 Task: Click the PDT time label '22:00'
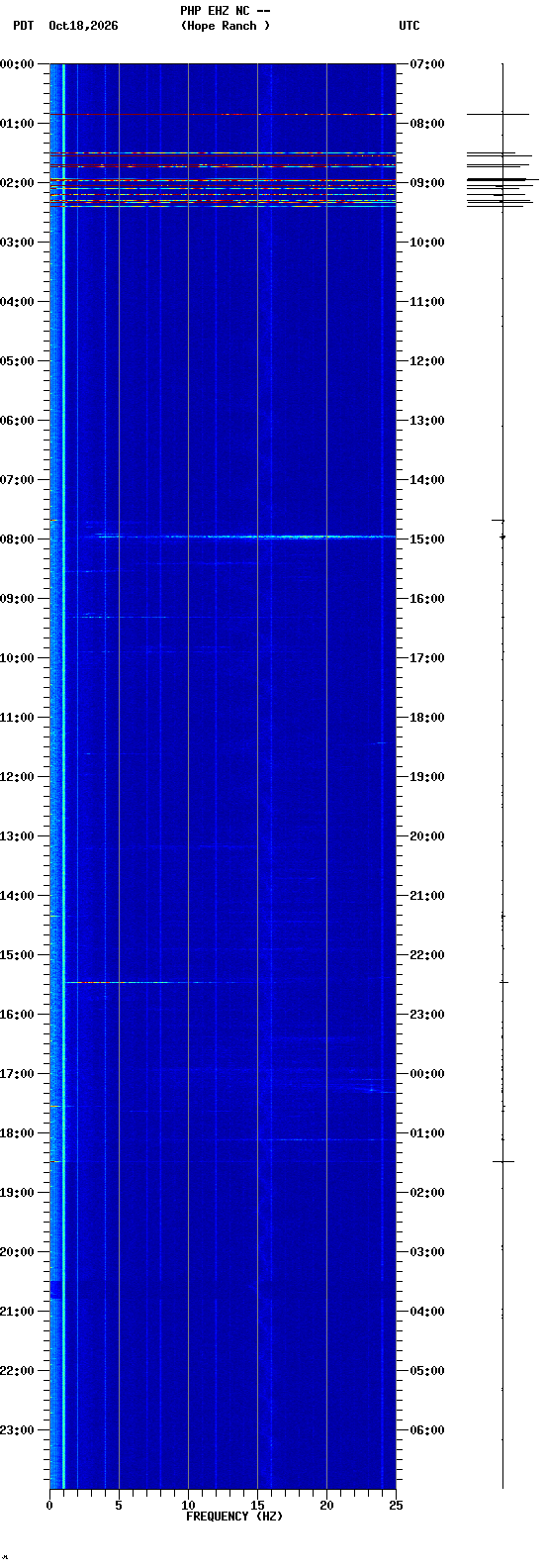(x=18, y=1371)
